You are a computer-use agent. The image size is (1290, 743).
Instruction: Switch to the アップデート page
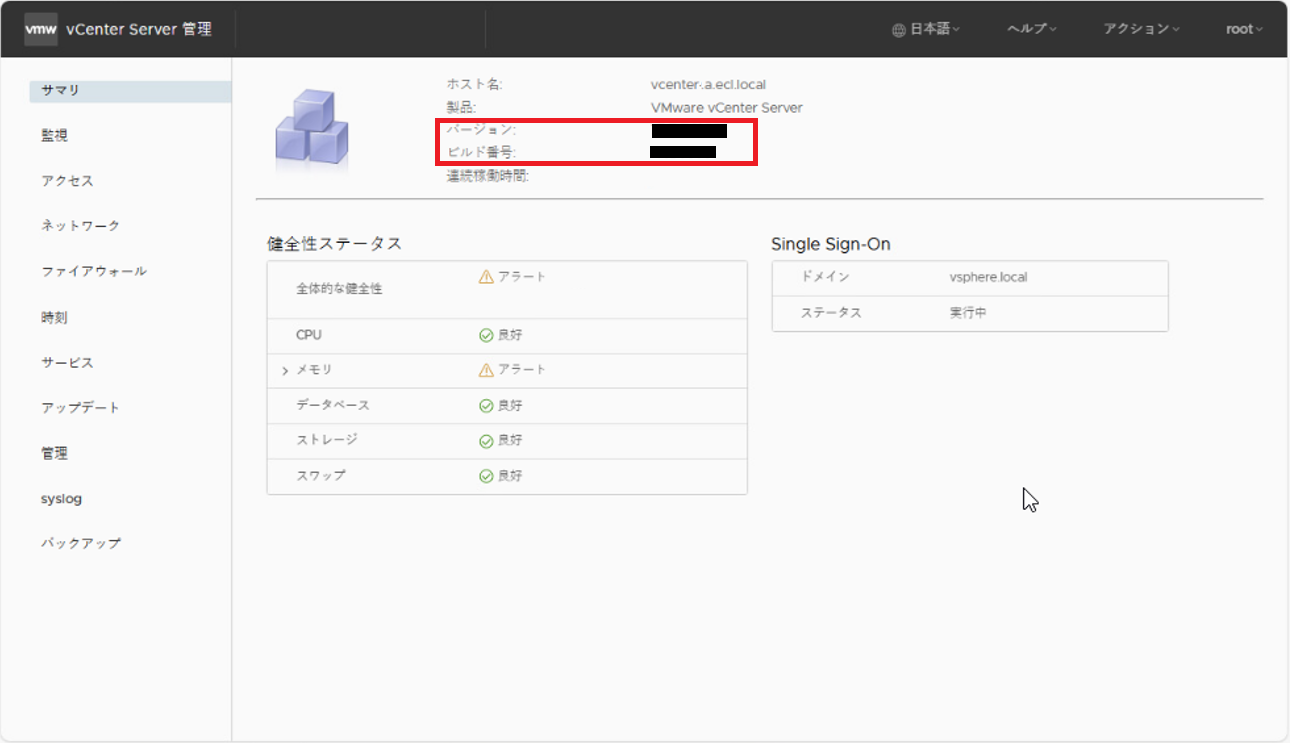[80, 408]
